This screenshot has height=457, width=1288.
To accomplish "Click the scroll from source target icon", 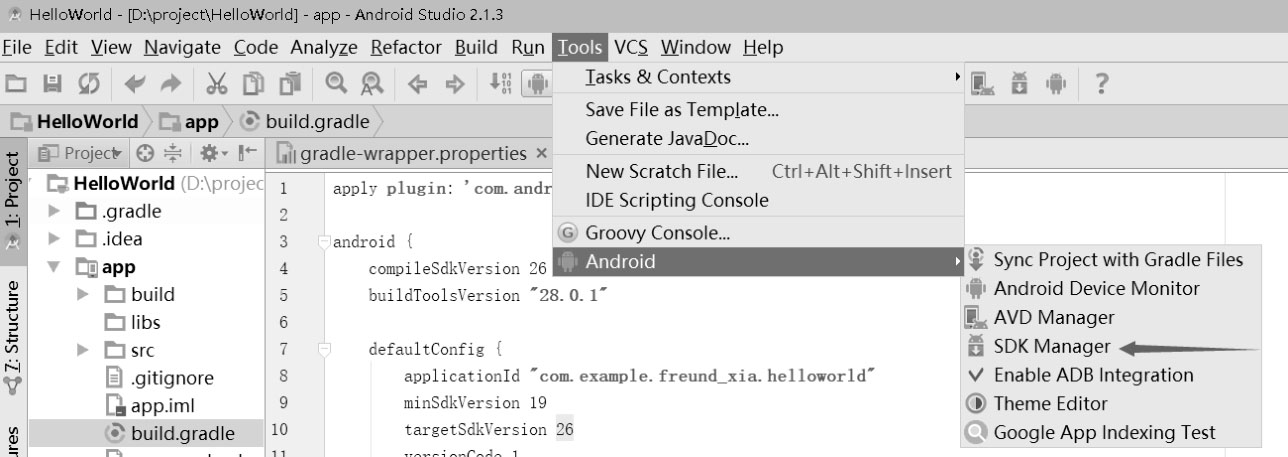I will (143, 154).
